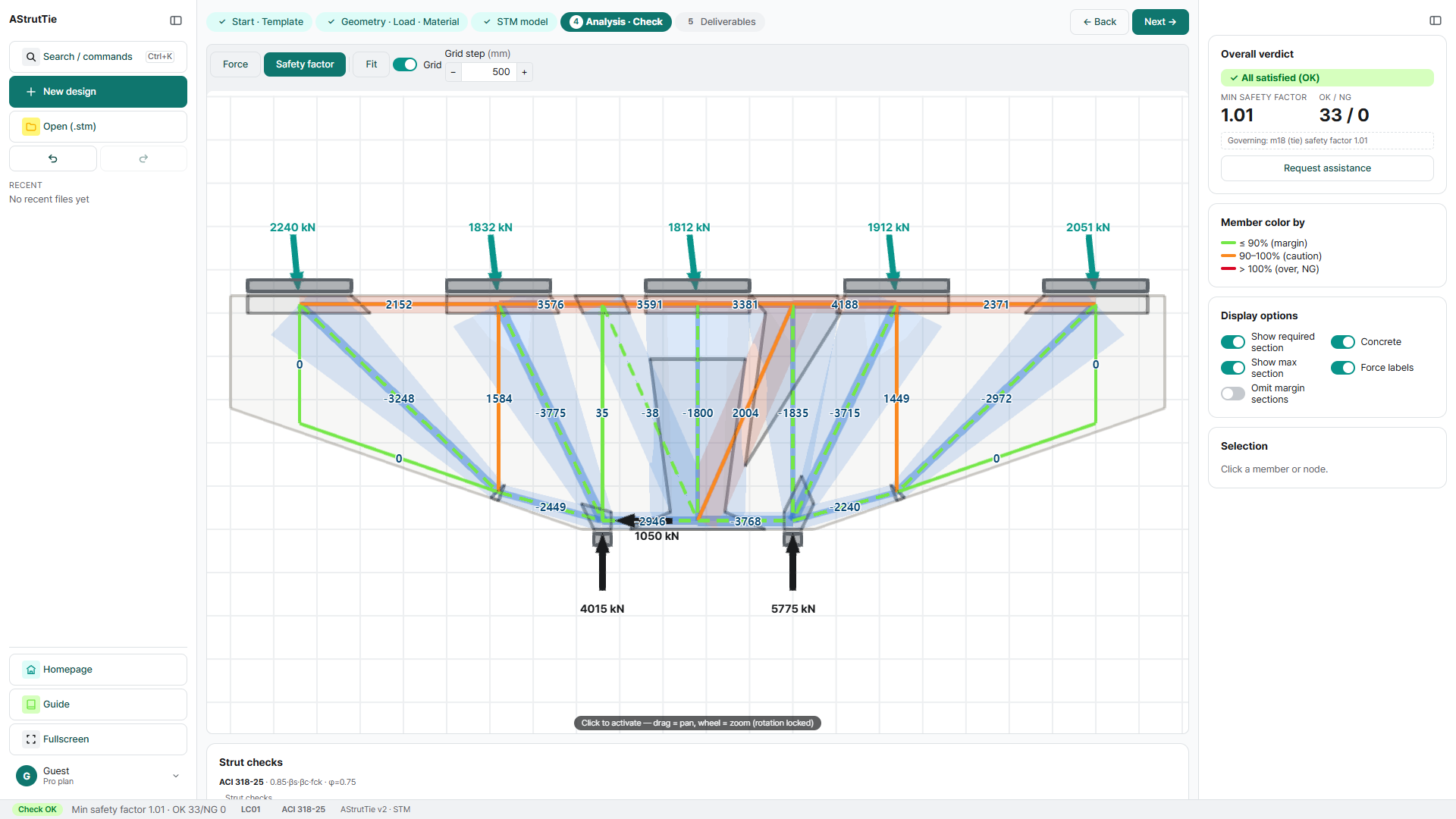Click the Fit view button
The image size is (1456, 819).
tap(372, 64)
